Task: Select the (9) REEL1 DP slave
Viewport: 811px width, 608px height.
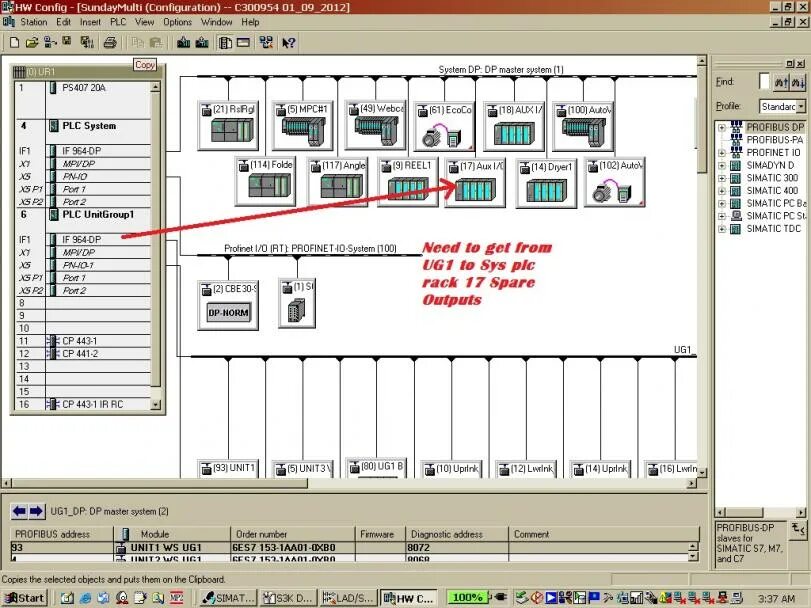Action: (x=408, y=181)
